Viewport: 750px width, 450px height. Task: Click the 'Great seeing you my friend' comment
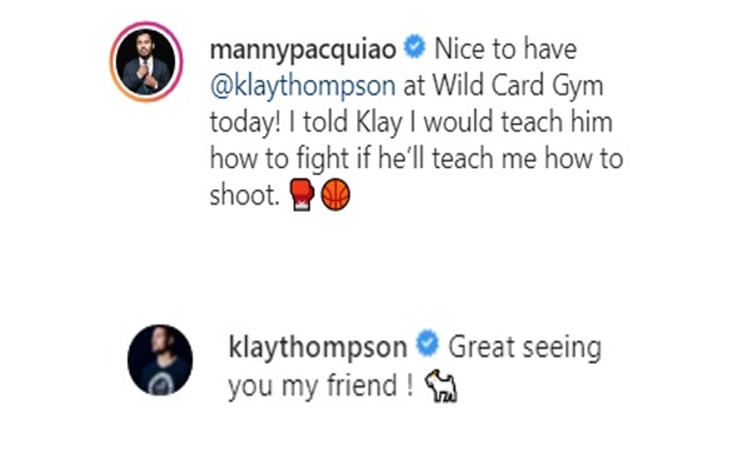tap(415, 366)
